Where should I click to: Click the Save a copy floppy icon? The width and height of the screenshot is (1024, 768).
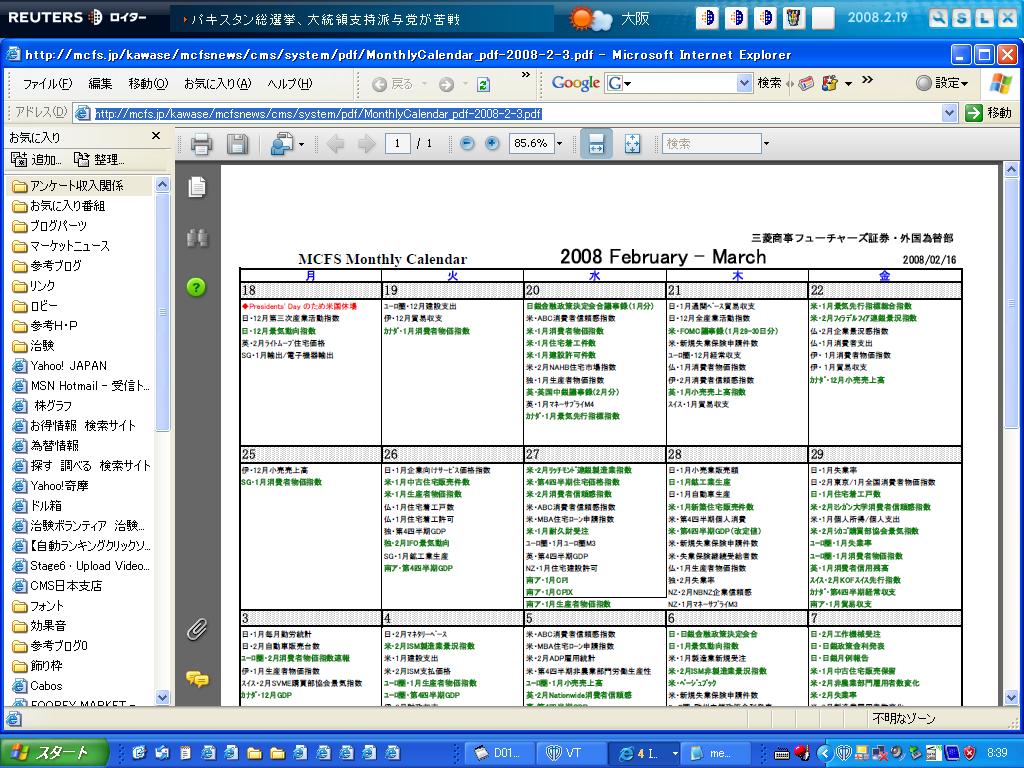pyautogui.click(x=237, y=144)
